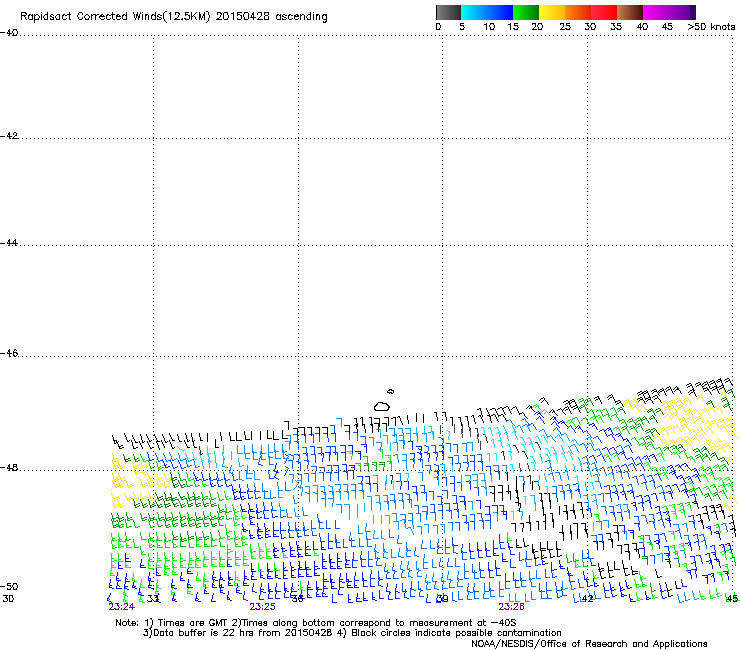Viewport: 740px width, 650px height.
Task: Click the 23:25 time marker
Action: click(x=262, y=607)
